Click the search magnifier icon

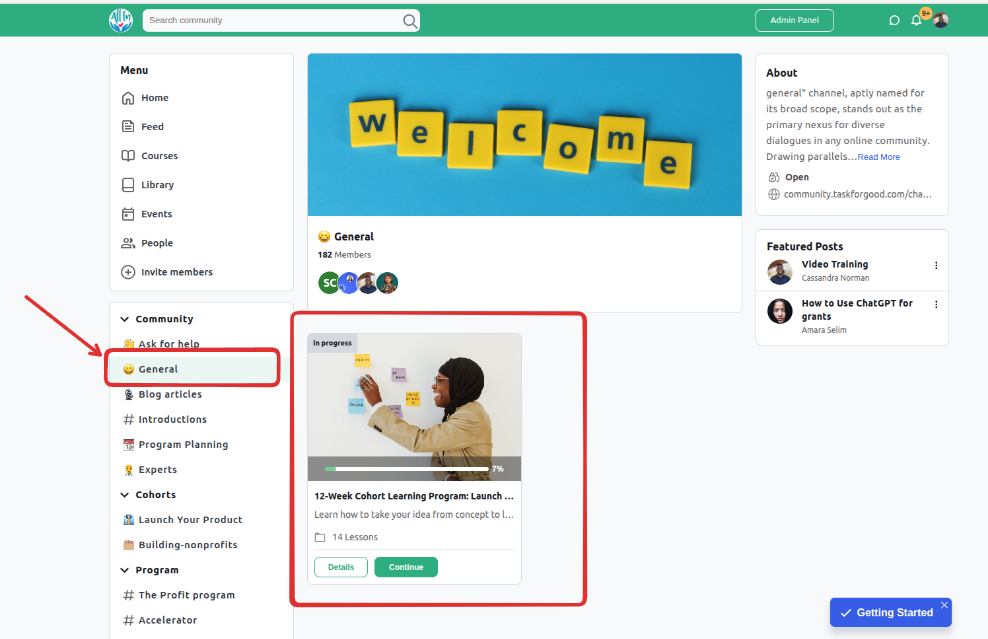[410, 21]
